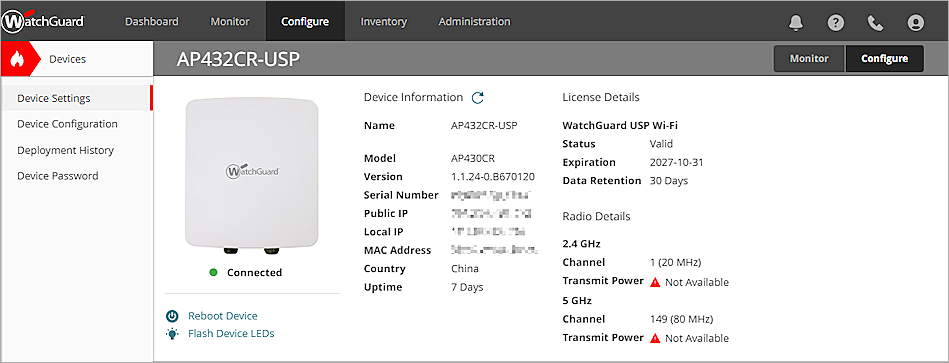Click the expiration date 2027-10-31

tap(676, 162)
